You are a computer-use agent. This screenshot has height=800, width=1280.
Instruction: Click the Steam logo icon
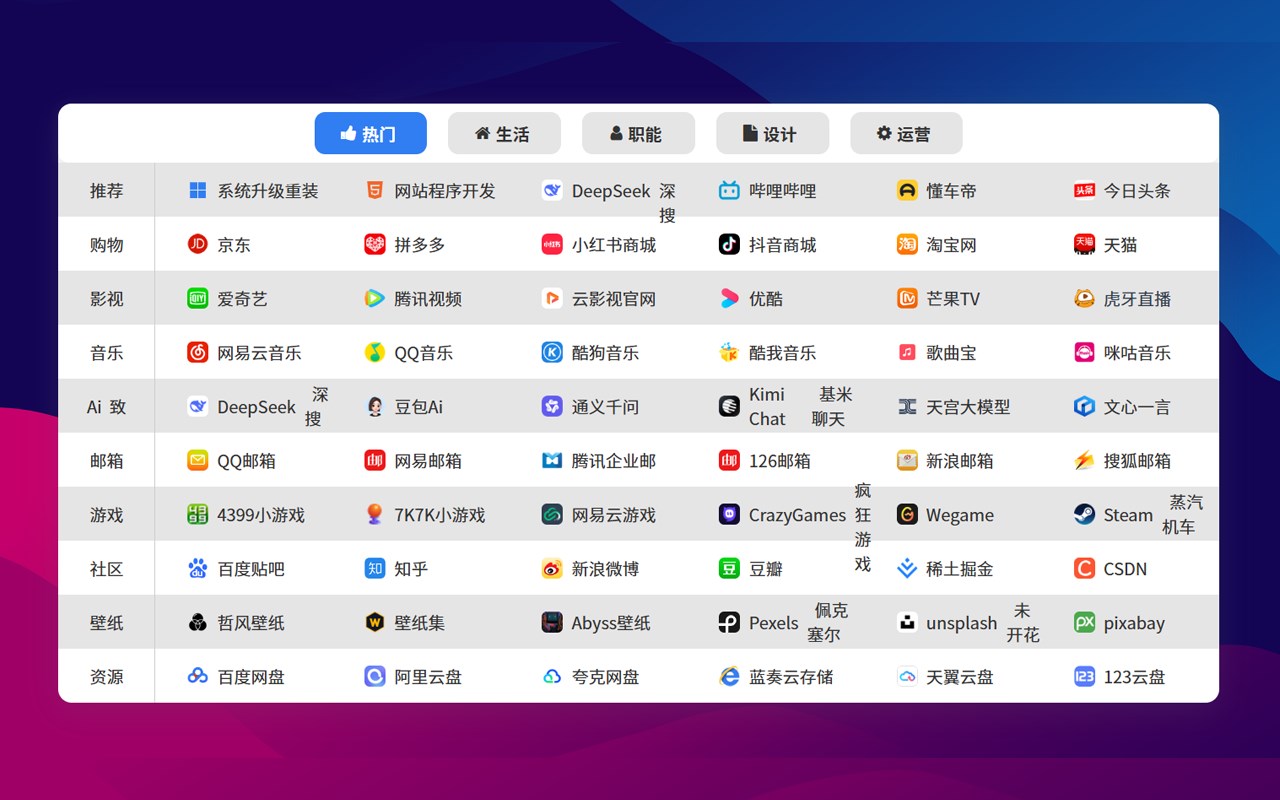click(1084, 514)
